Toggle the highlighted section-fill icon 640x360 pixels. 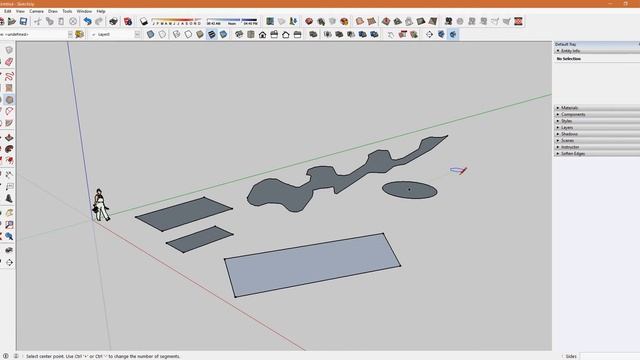tap(453, 34)
